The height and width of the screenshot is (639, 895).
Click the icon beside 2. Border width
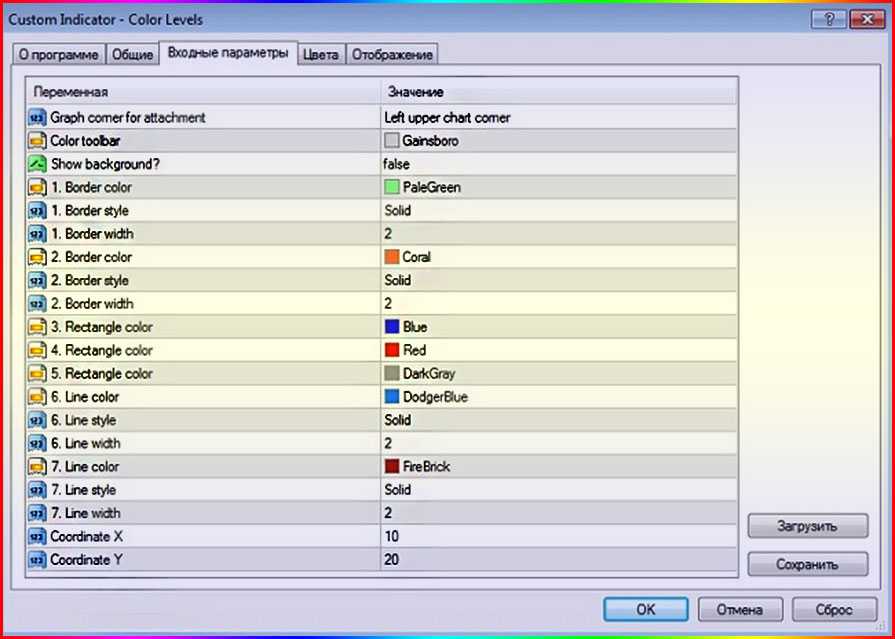point(38,304)
